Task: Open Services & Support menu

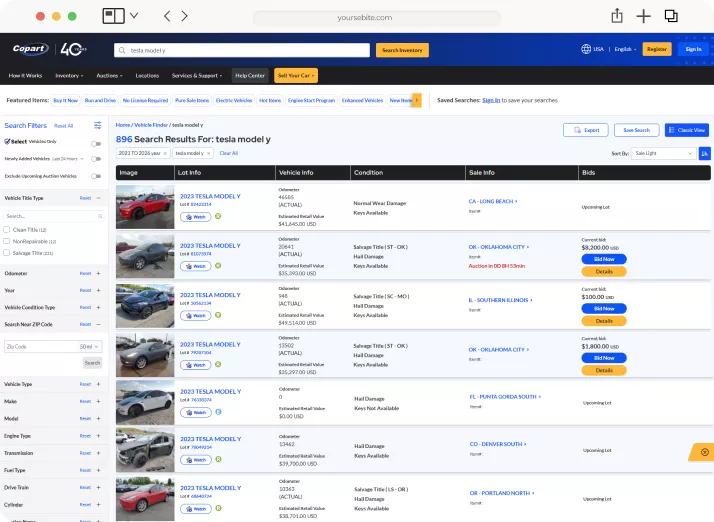Action: point(197,76)
